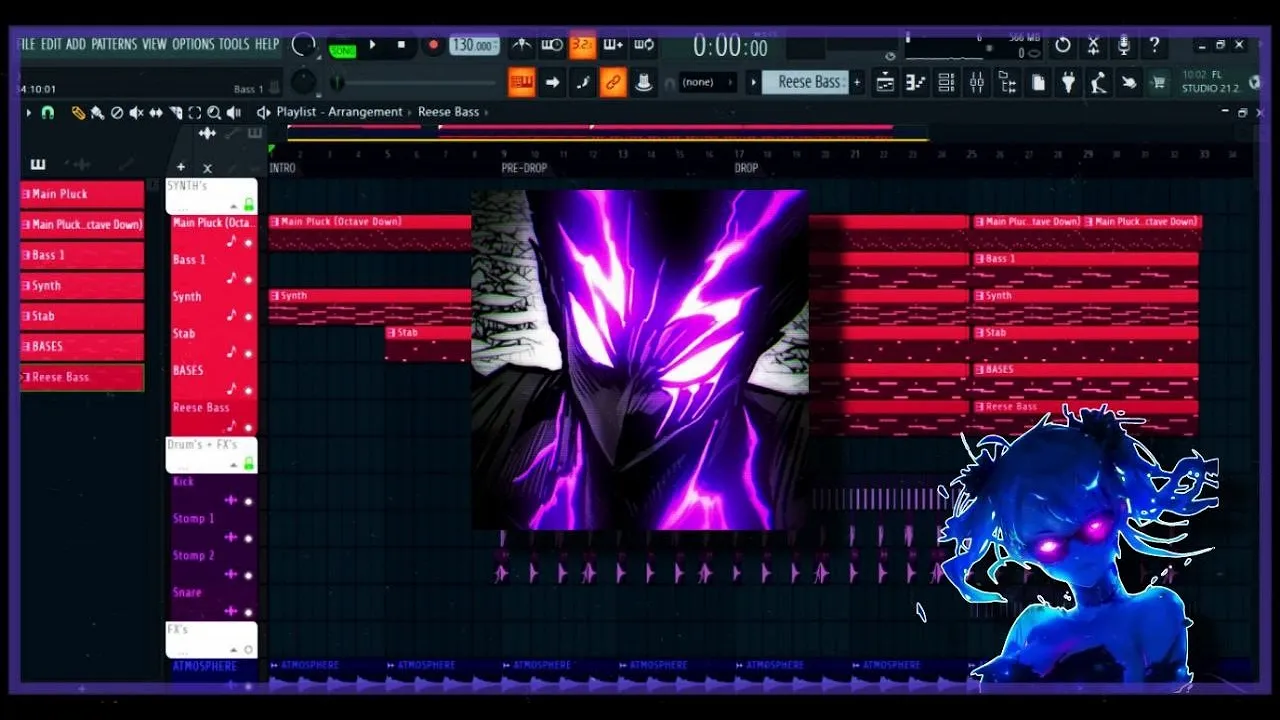The image size is (1280, 720).
Task: Select BASES pattern in picker
Action: click(82, 346)
